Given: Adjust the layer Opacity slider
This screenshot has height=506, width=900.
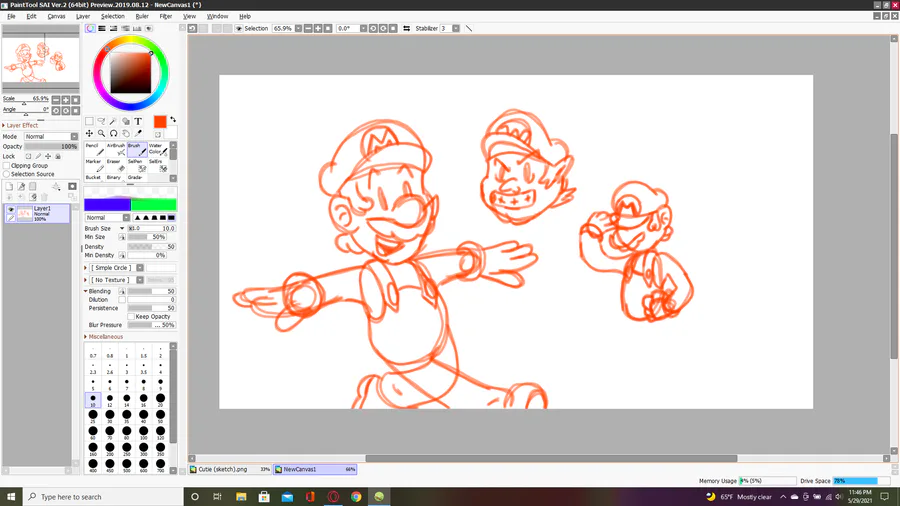Looking at the screenshot, I should click(x=51, y=146).
